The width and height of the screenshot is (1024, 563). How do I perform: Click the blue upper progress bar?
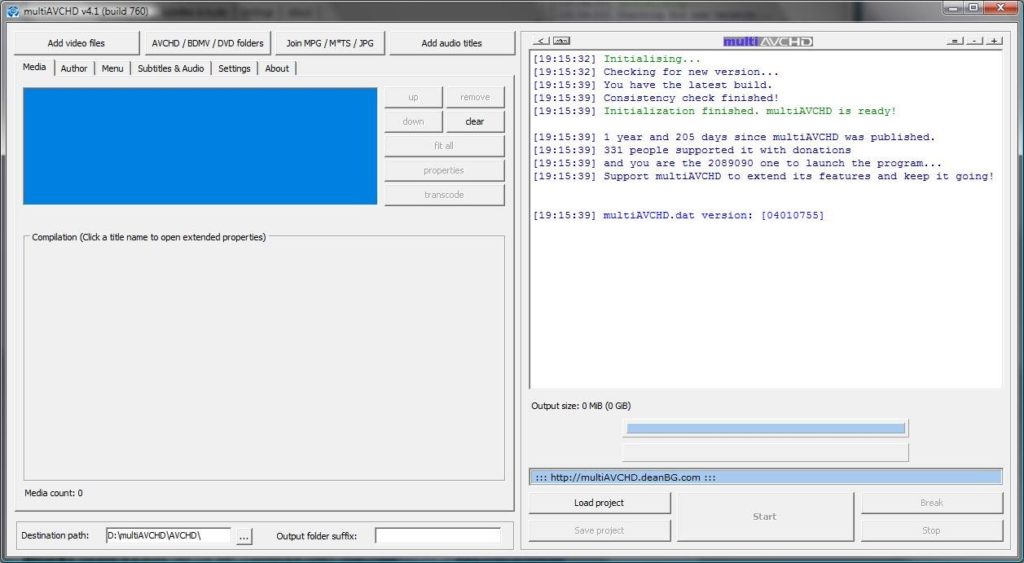765,428
